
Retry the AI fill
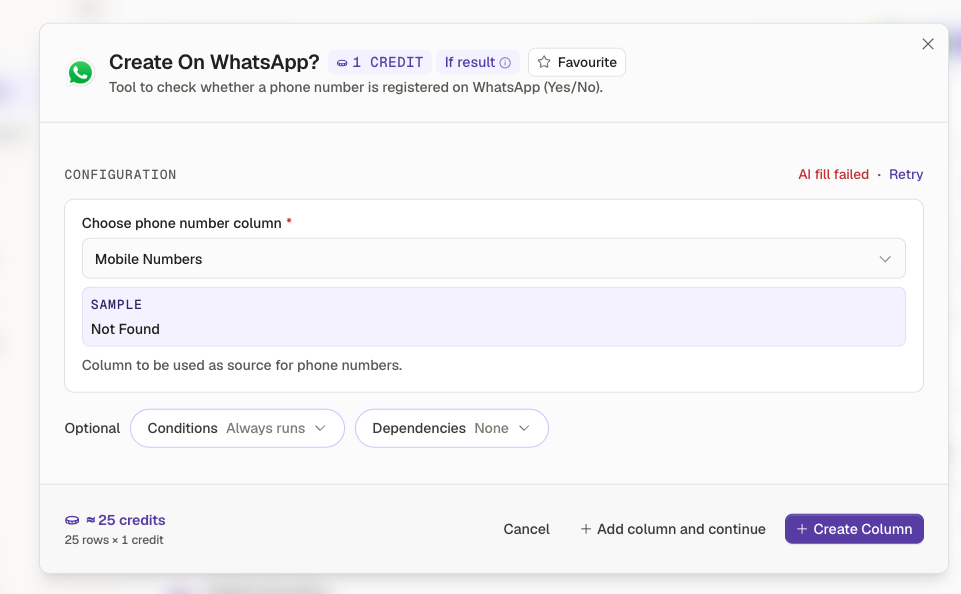tap(906, 175)
